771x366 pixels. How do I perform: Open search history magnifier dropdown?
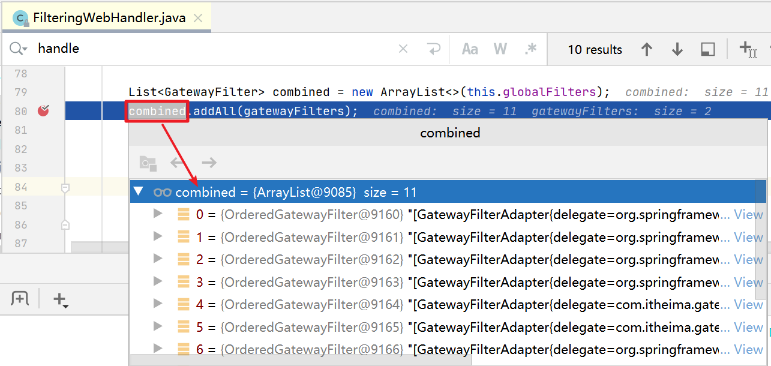tap(19, 49)
